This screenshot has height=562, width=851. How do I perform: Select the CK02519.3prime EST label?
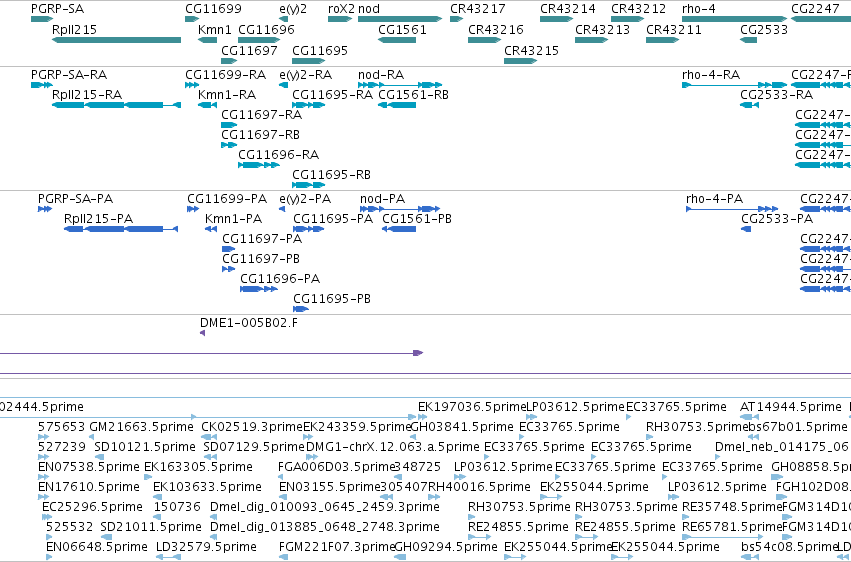[252, 427]
